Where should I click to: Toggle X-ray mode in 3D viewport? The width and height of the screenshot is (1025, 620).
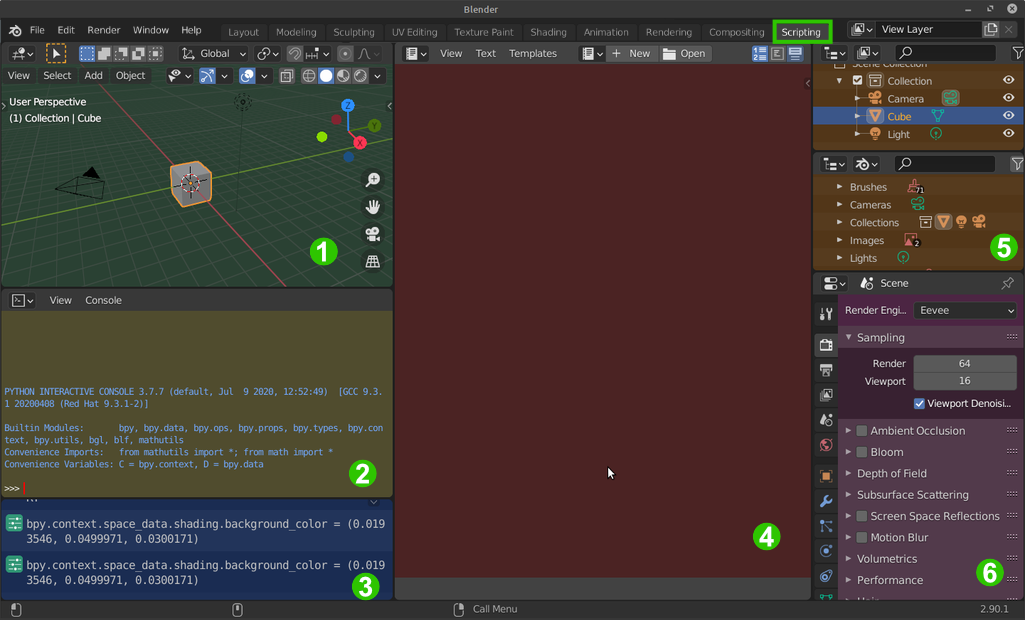click(x=286, y=76)
